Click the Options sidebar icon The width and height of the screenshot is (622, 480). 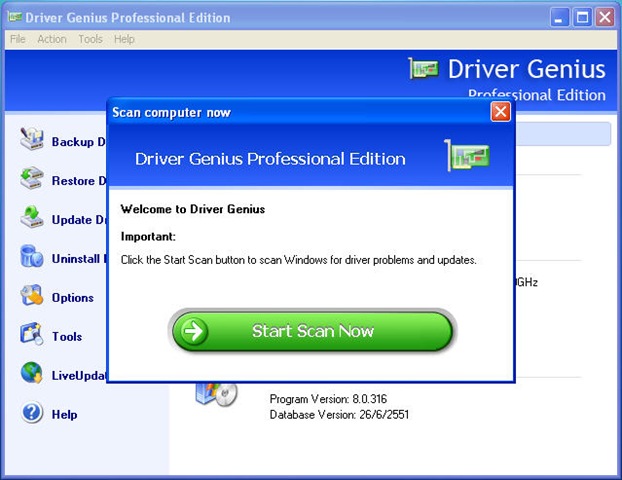(x=32, y=295)
